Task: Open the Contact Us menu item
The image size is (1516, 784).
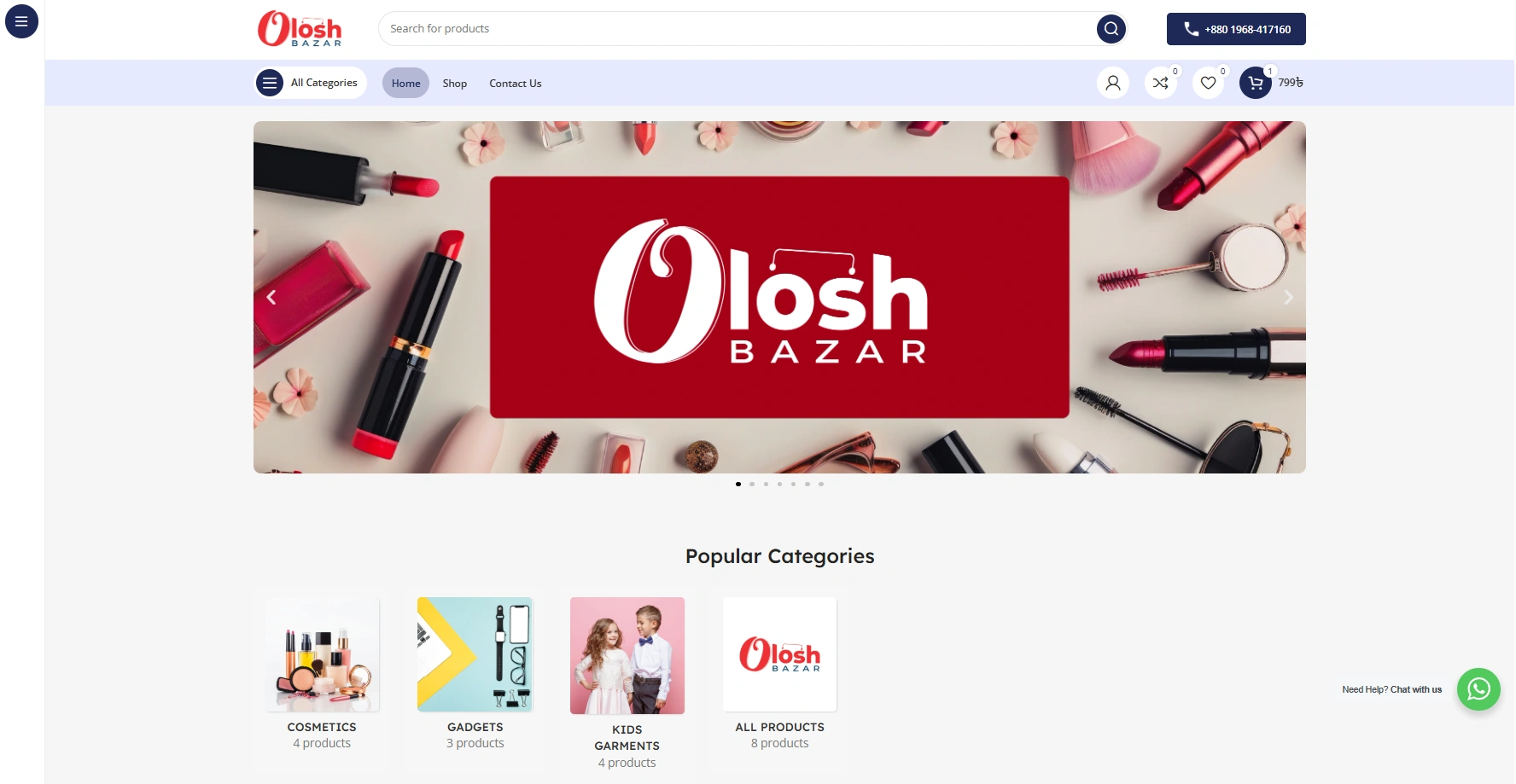Action: pos(516,83)
